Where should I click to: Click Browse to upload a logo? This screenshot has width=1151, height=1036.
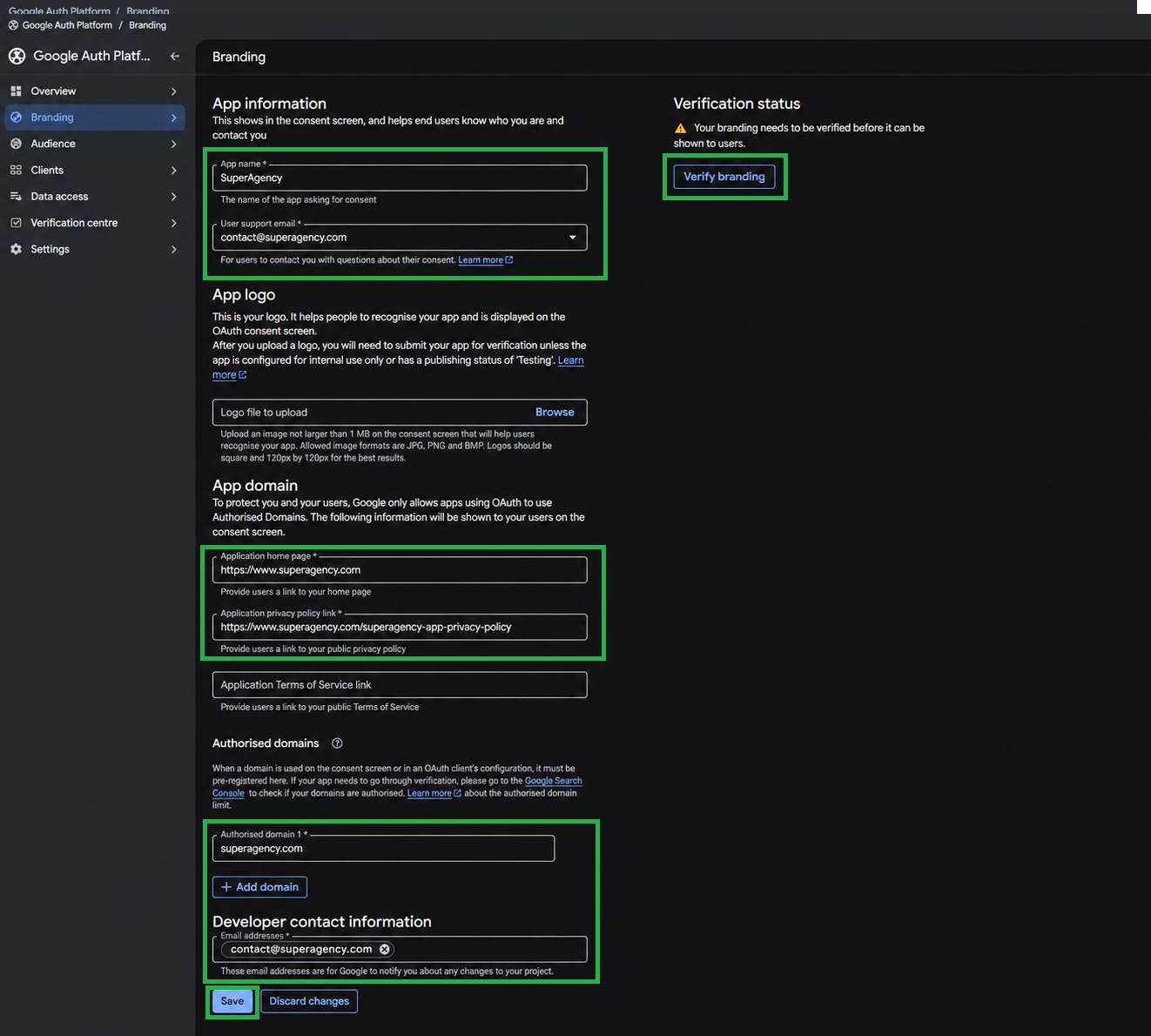click(555, 413)
